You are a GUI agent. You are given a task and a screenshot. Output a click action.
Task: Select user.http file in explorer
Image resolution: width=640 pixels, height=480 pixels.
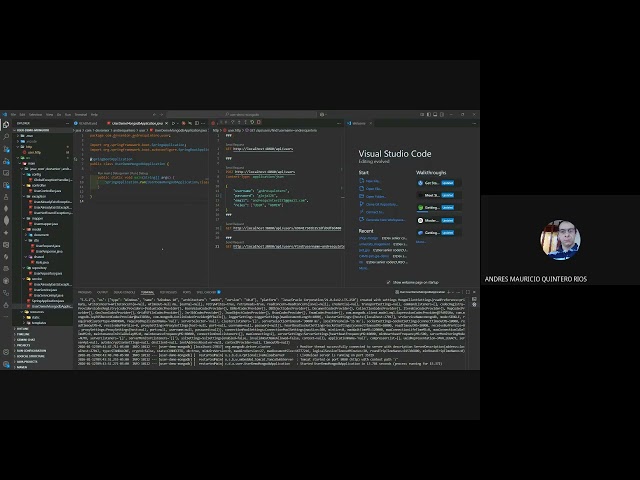tap(34, 152)
